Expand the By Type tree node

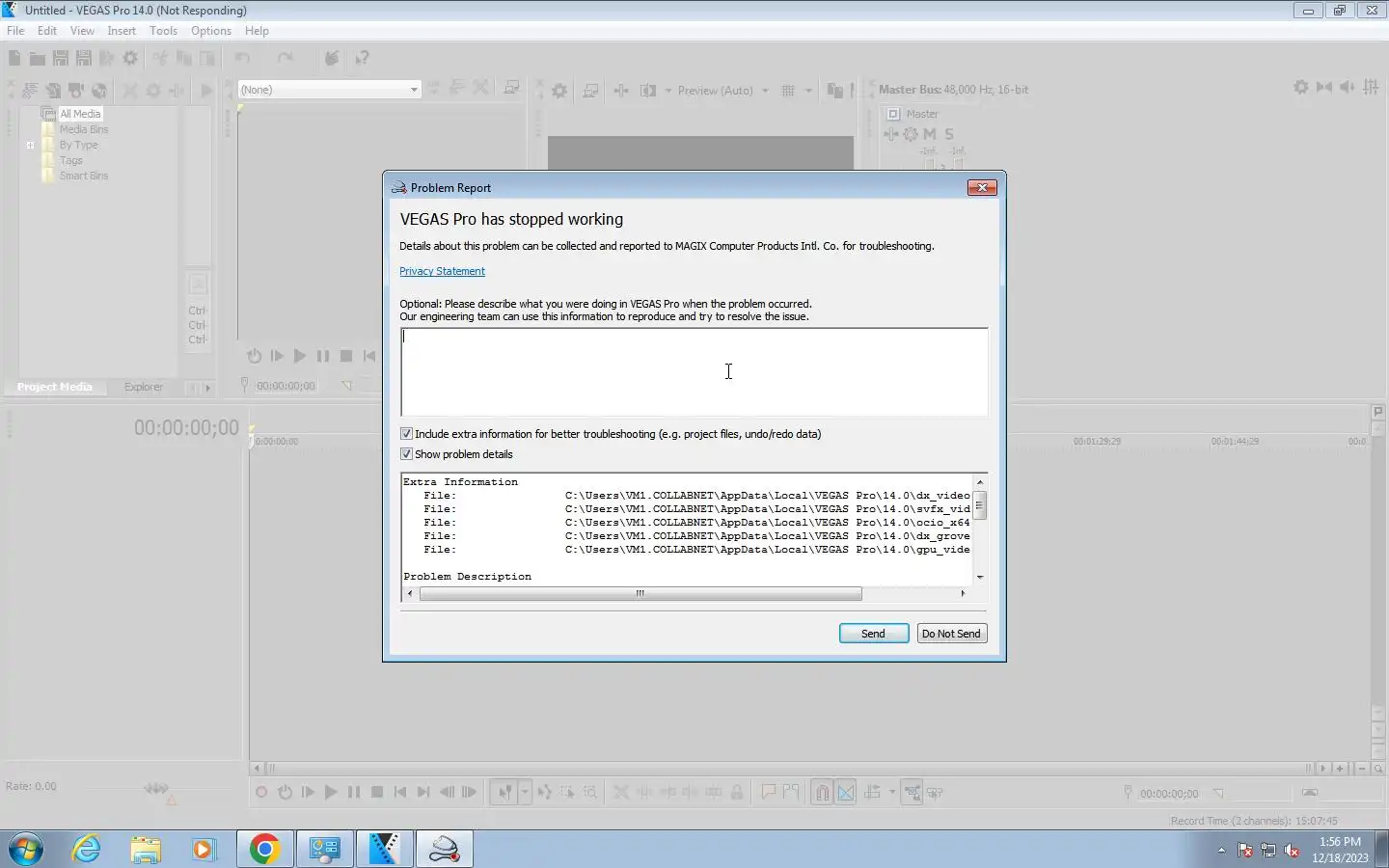pyautogui.click(x=31, y=146)
